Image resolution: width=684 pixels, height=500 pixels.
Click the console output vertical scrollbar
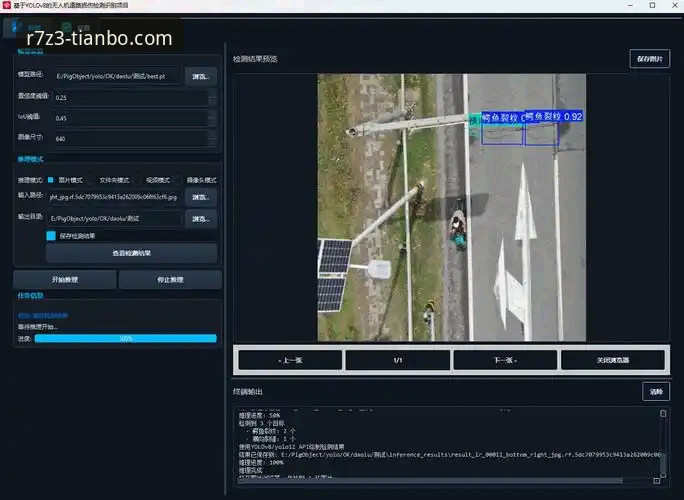[x=663, y=444]
